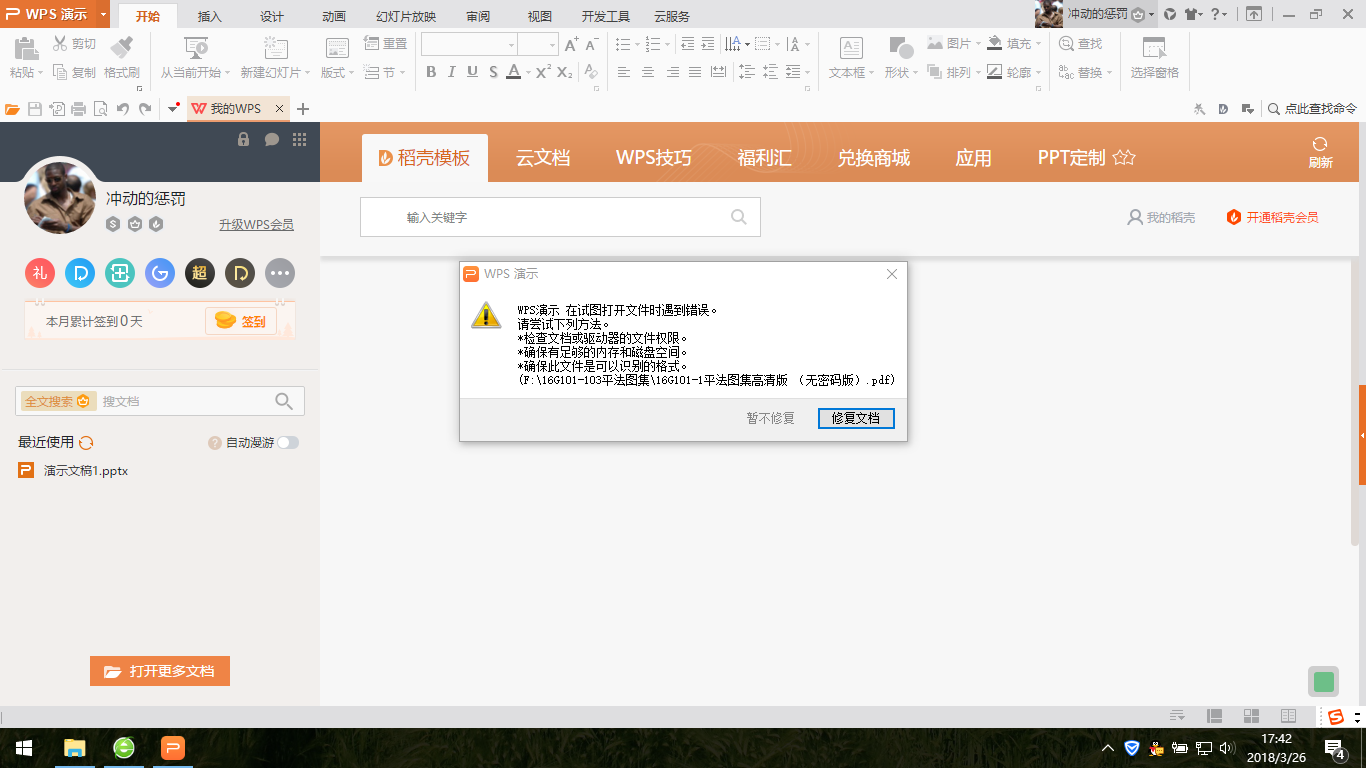Click the chat bubble icon in sidebar header
The width and height of the screenshot is (1366, 768).
pyautogui.click(x=271, y=140)
